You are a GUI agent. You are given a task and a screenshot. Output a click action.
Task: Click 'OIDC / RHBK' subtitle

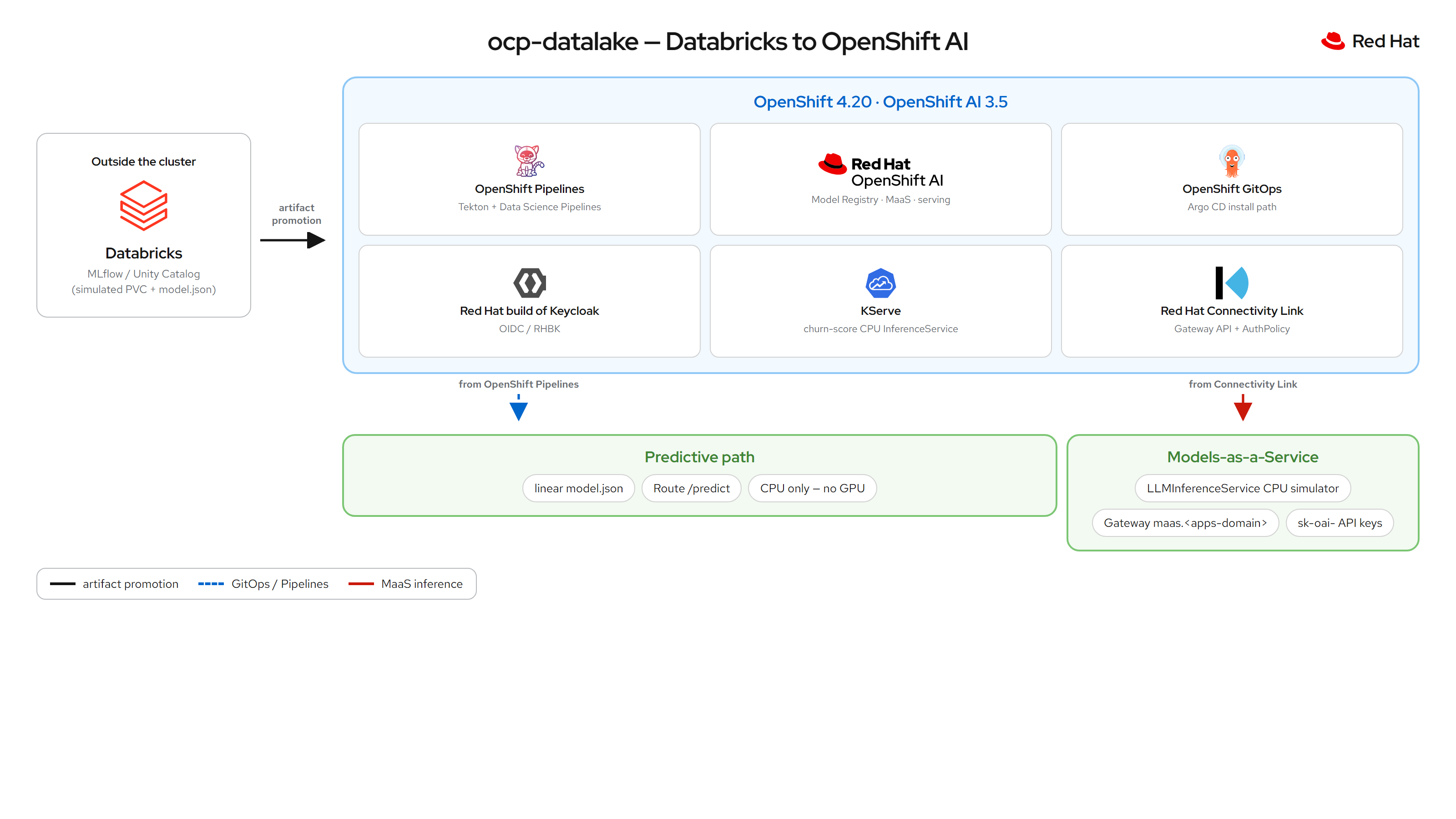tap(529, 329)
